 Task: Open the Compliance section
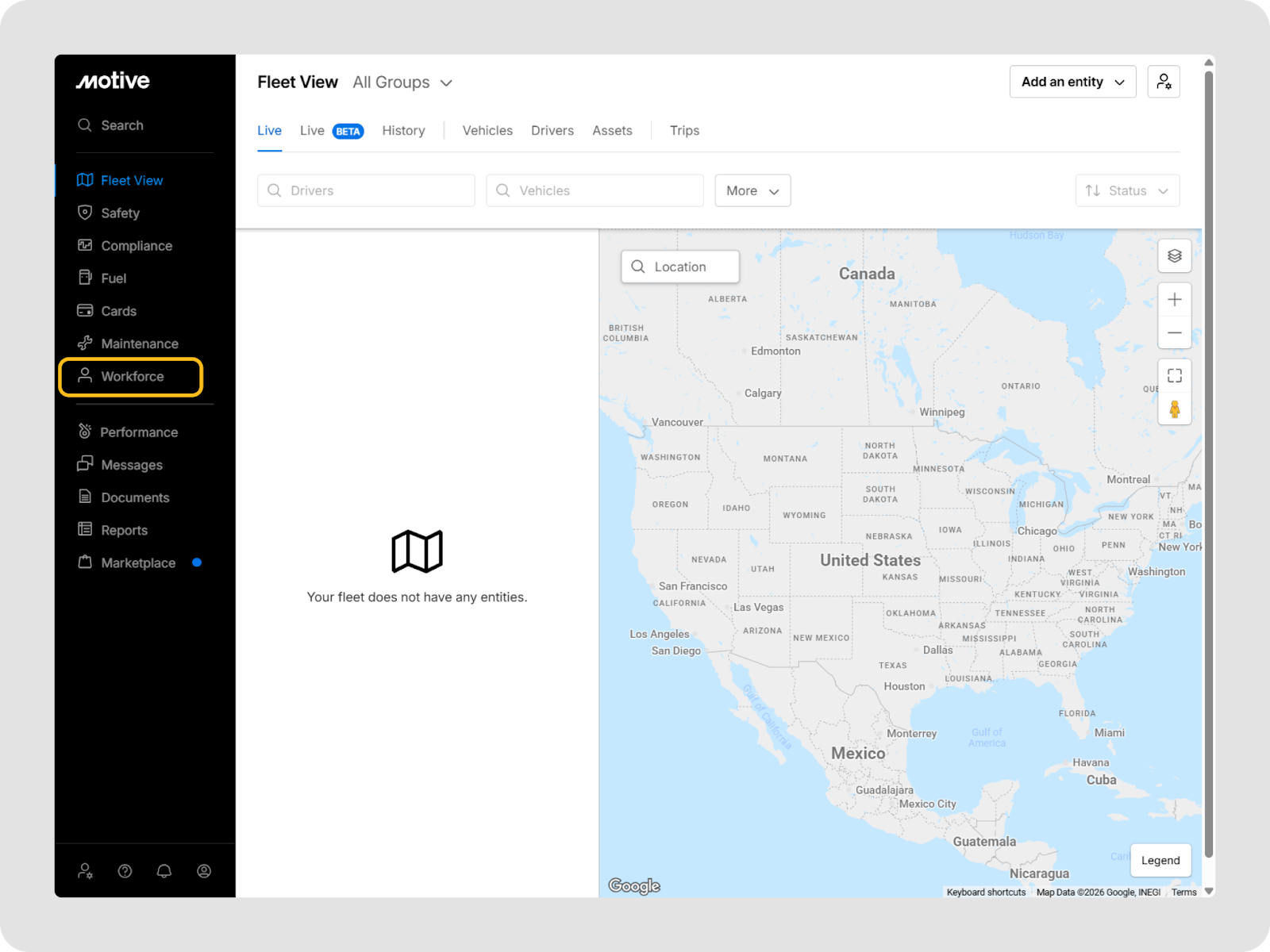(125, 245)
